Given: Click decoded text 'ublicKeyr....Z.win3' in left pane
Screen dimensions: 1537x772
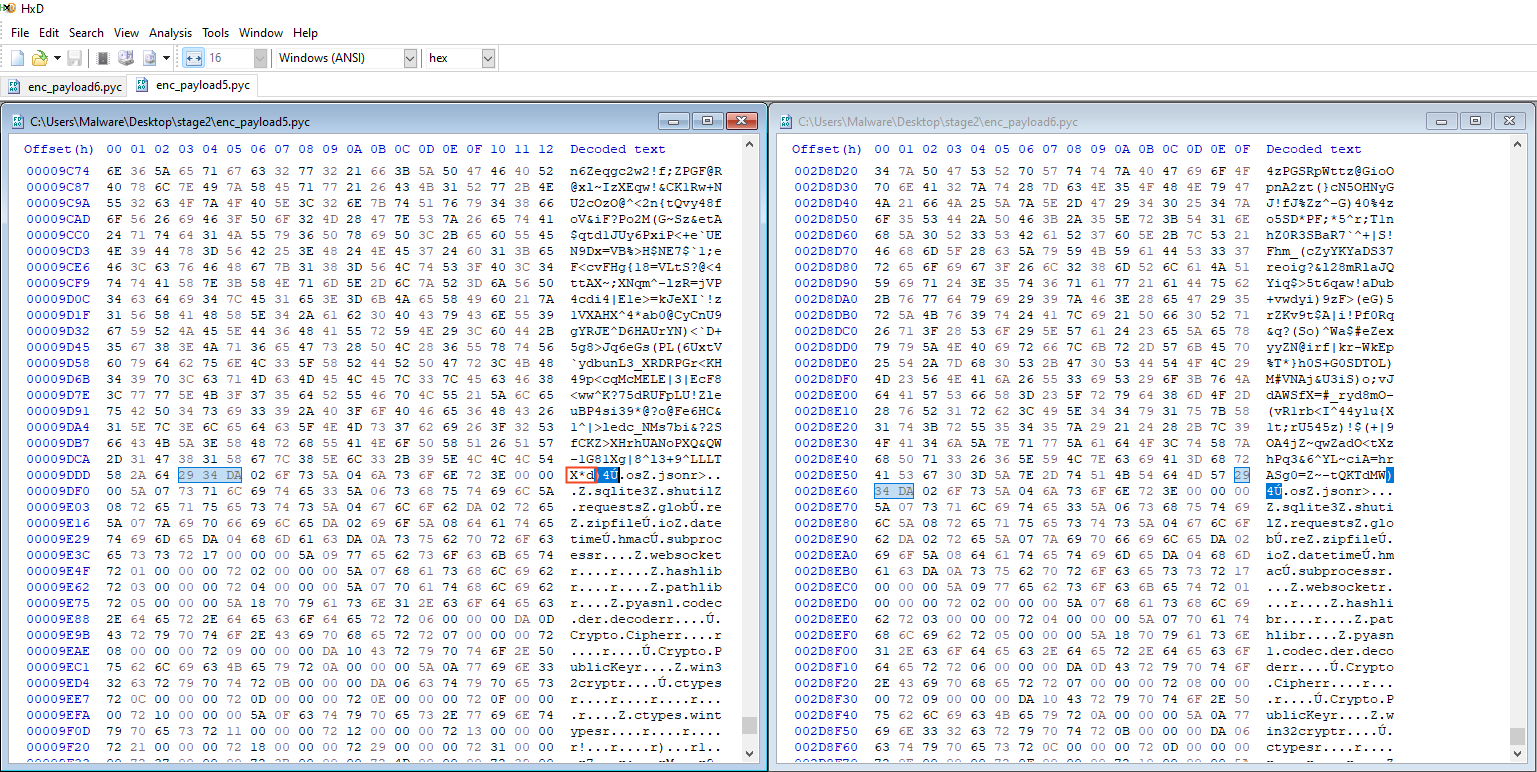Looking at the screenshot, I should [x=646, y=667].
